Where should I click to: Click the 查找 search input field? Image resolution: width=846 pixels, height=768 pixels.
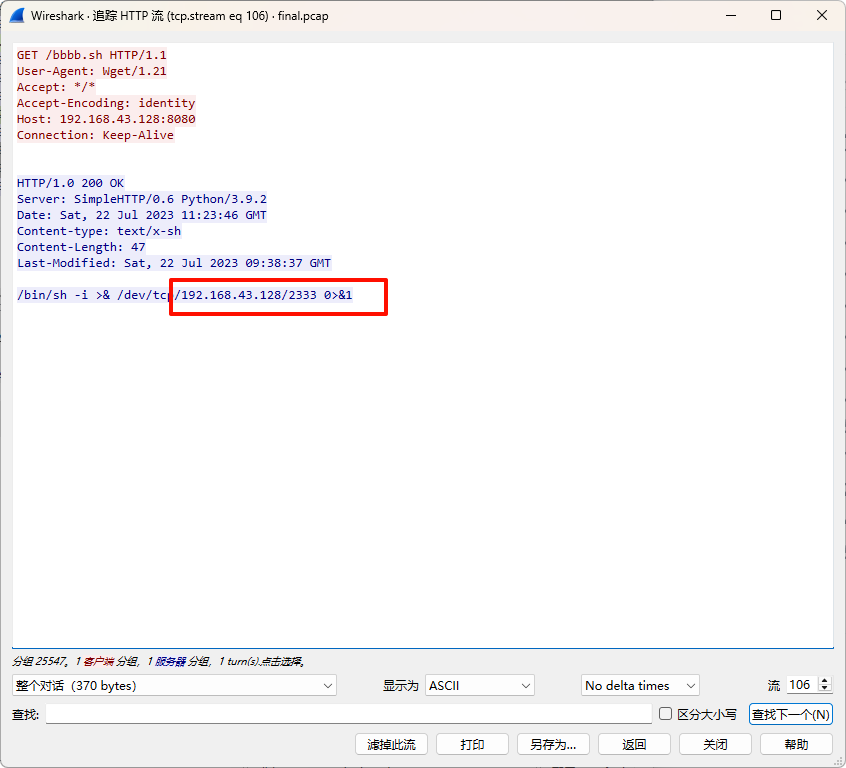349,714
